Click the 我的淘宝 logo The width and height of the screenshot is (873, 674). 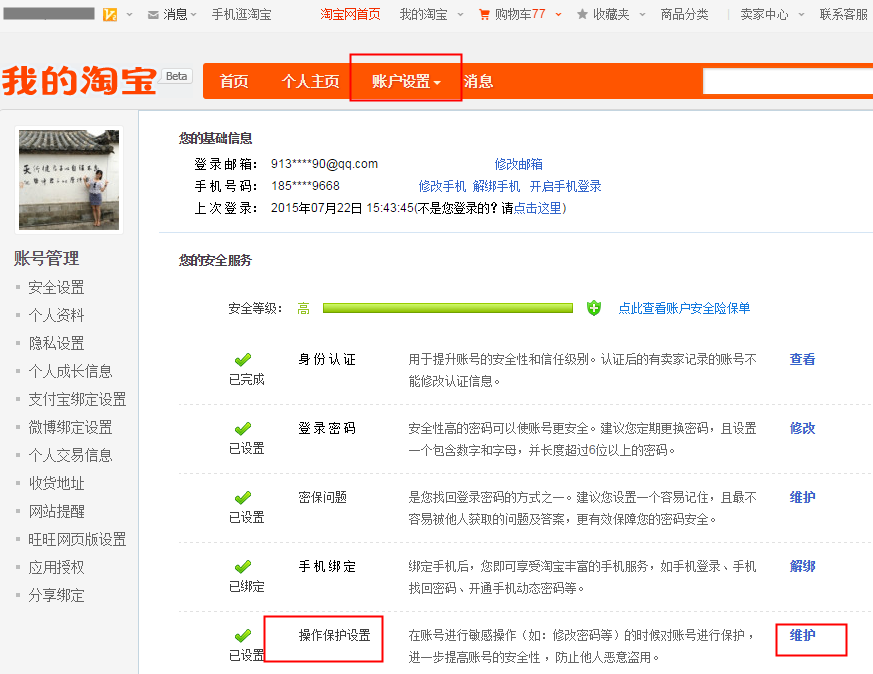(x=80, y=81)
